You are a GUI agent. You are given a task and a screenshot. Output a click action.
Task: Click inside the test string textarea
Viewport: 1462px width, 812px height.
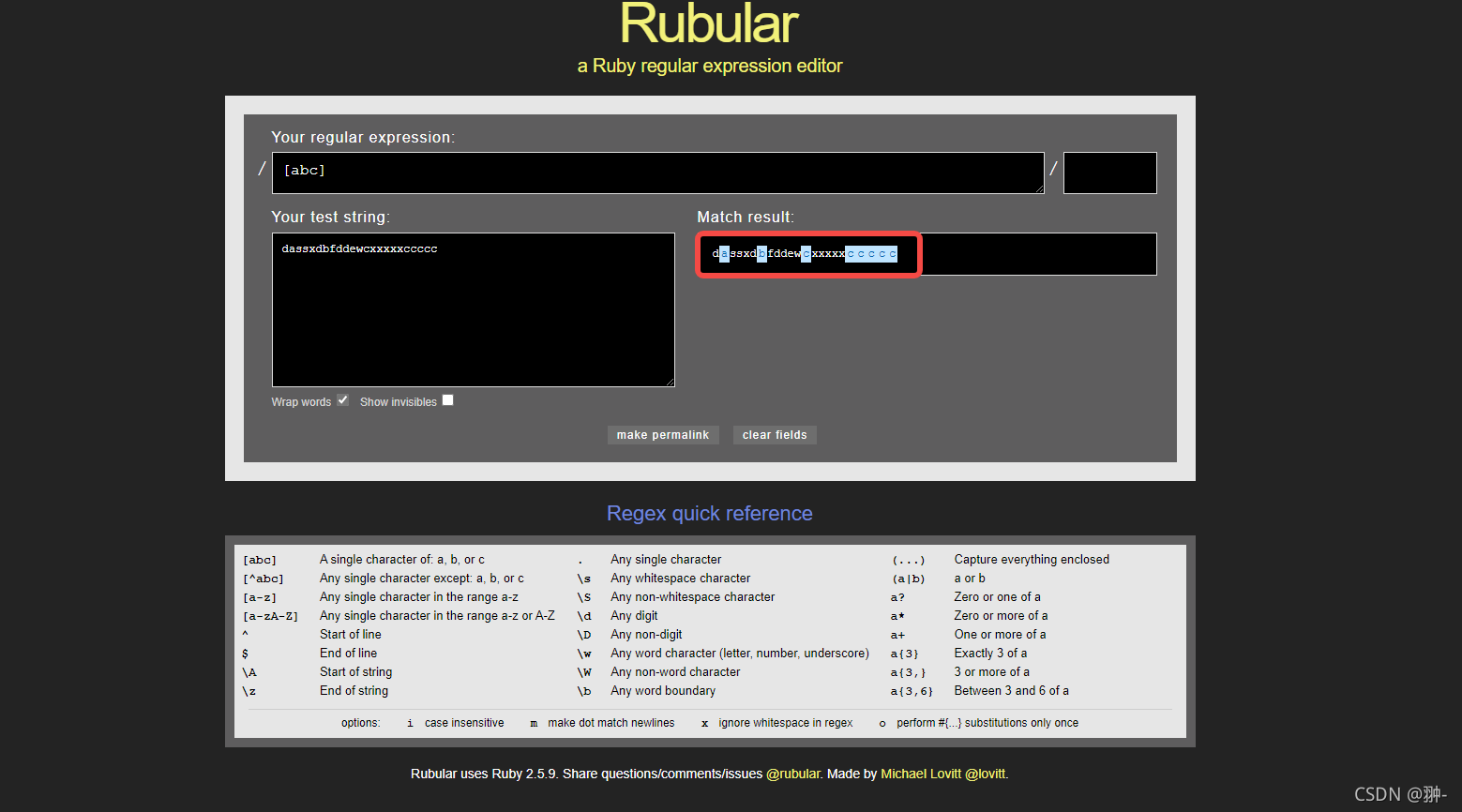point(474,309)
